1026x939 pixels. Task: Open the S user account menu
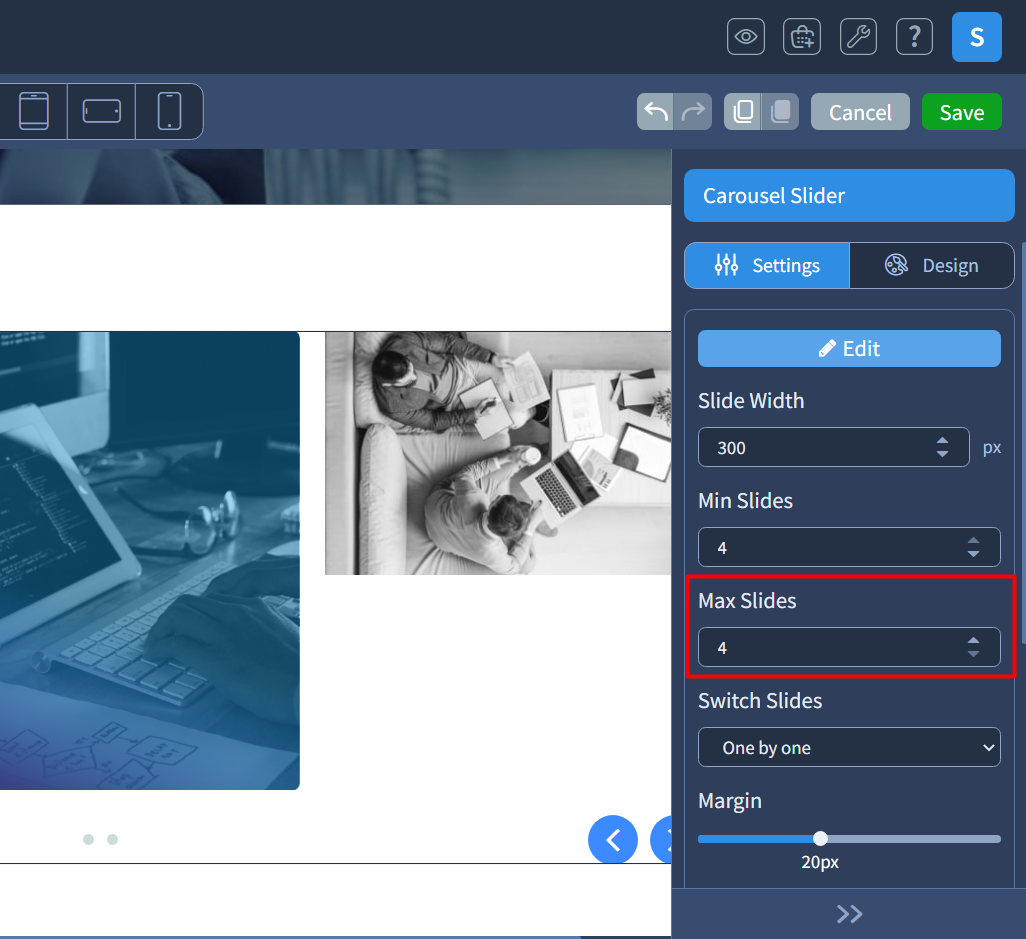tap(976, 37)
